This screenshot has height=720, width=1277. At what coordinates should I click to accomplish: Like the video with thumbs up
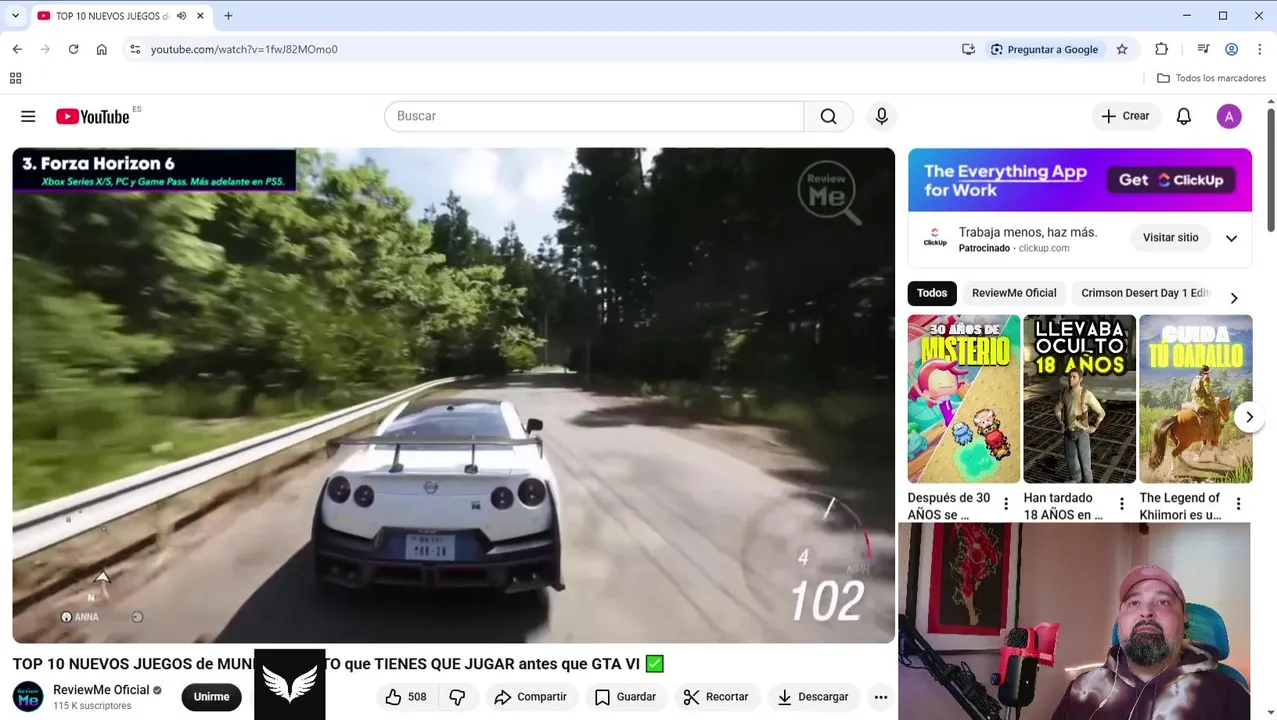[x=406, y=697]
